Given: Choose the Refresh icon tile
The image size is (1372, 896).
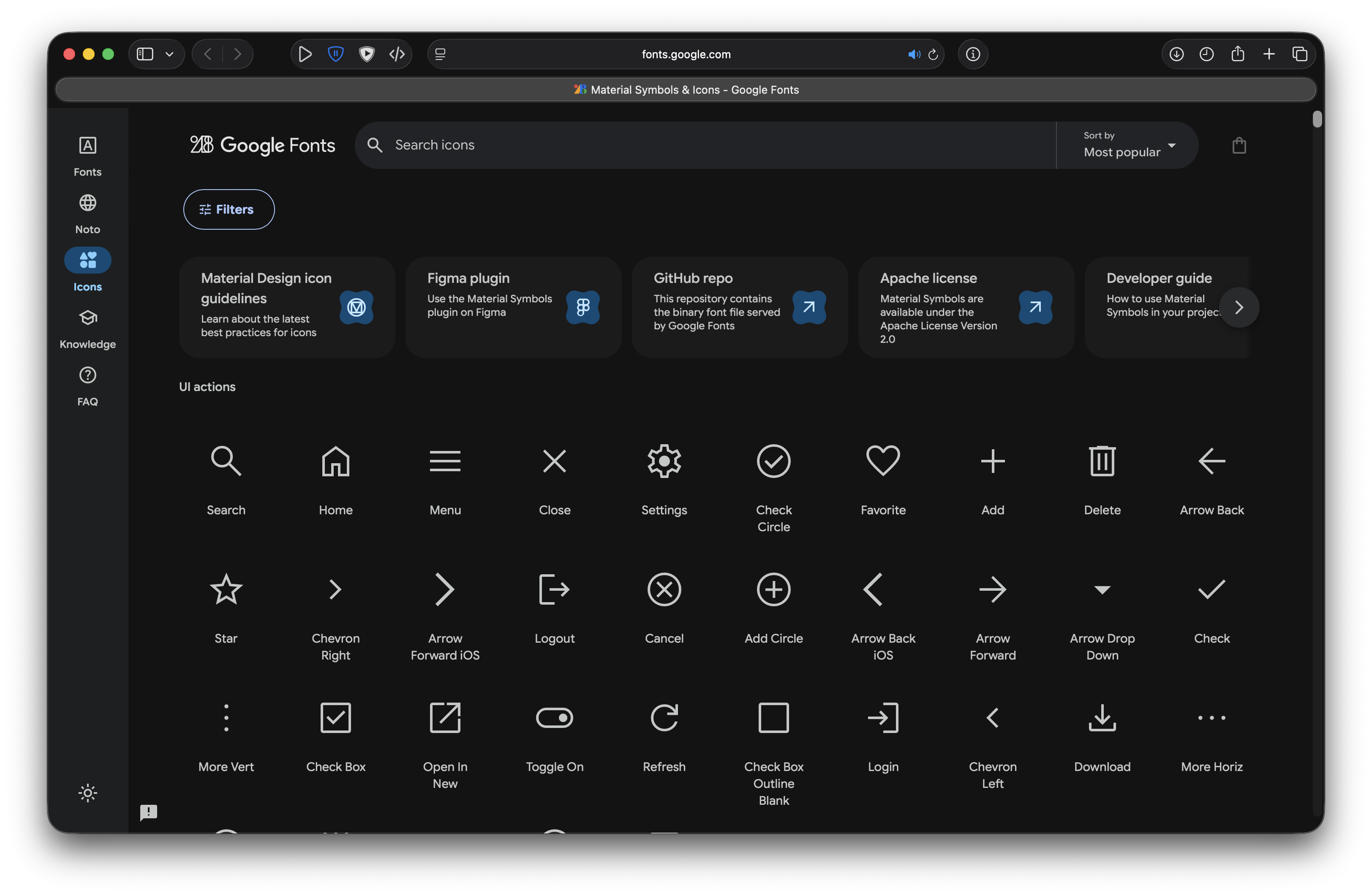Looking at the screenshot, I should click(x=664, y=717).
